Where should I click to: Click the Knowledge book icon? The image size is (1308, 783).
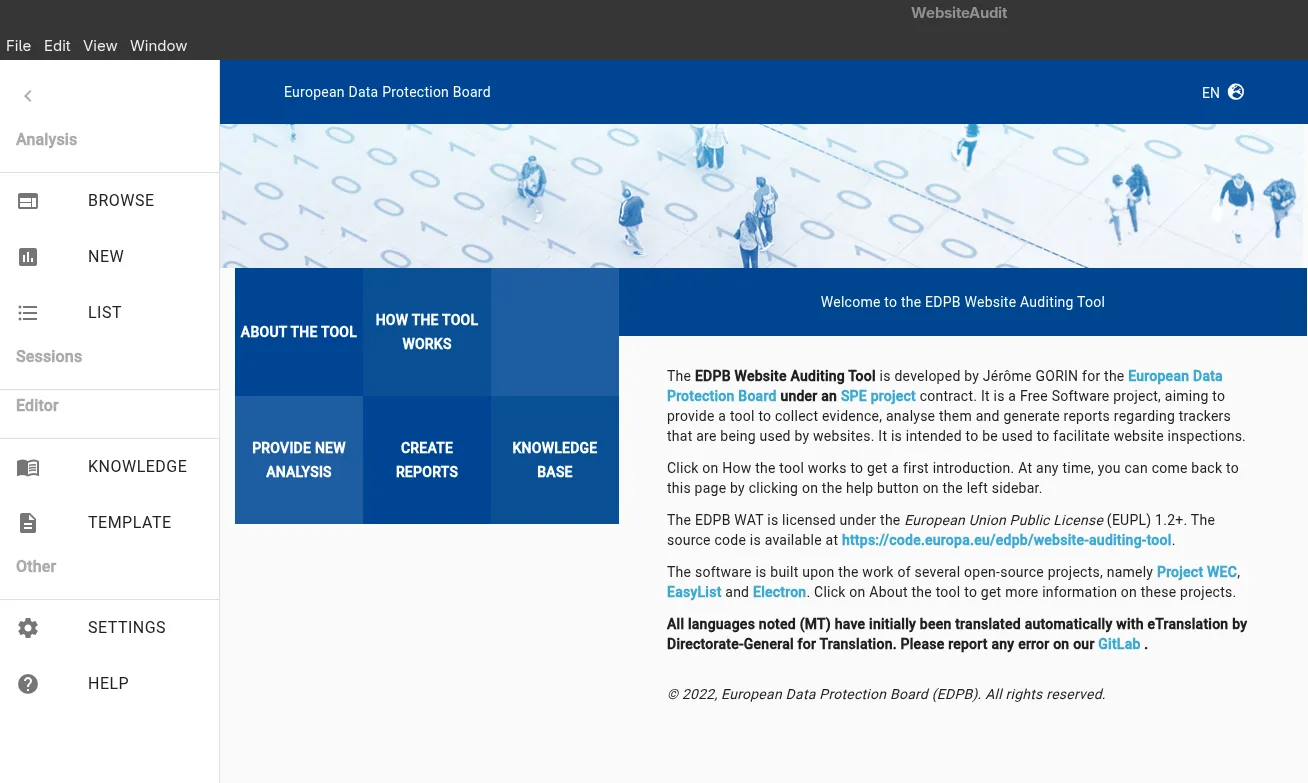pos(28,467)
